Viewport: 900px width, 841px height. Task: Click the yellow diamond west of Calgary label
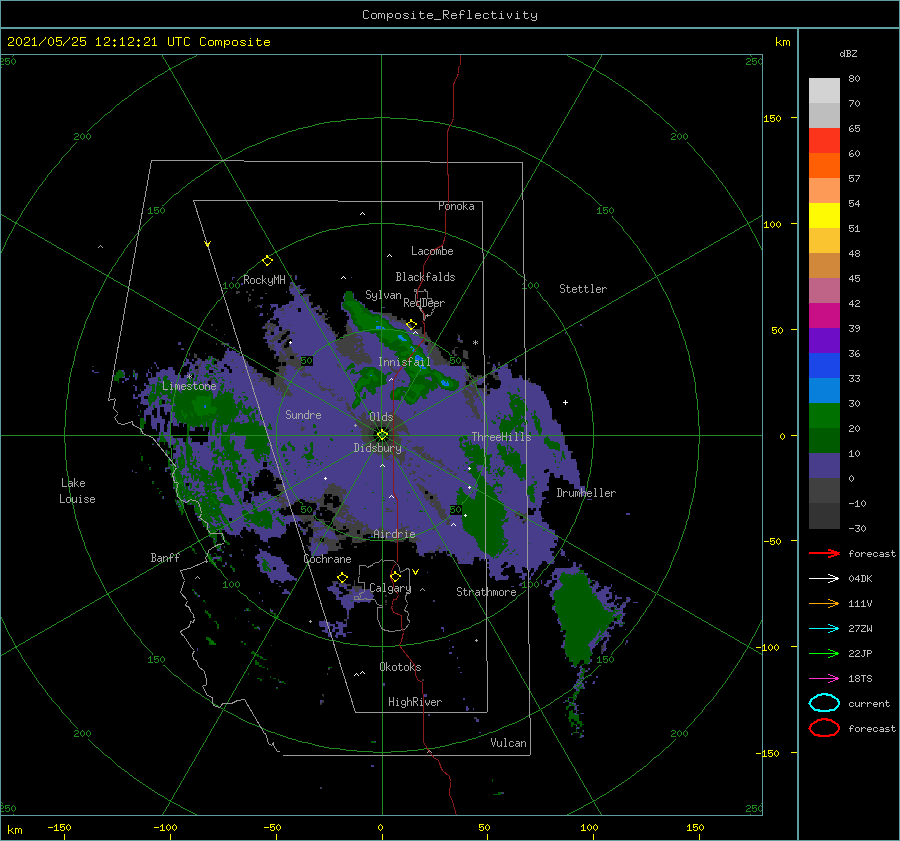[343, 577]
